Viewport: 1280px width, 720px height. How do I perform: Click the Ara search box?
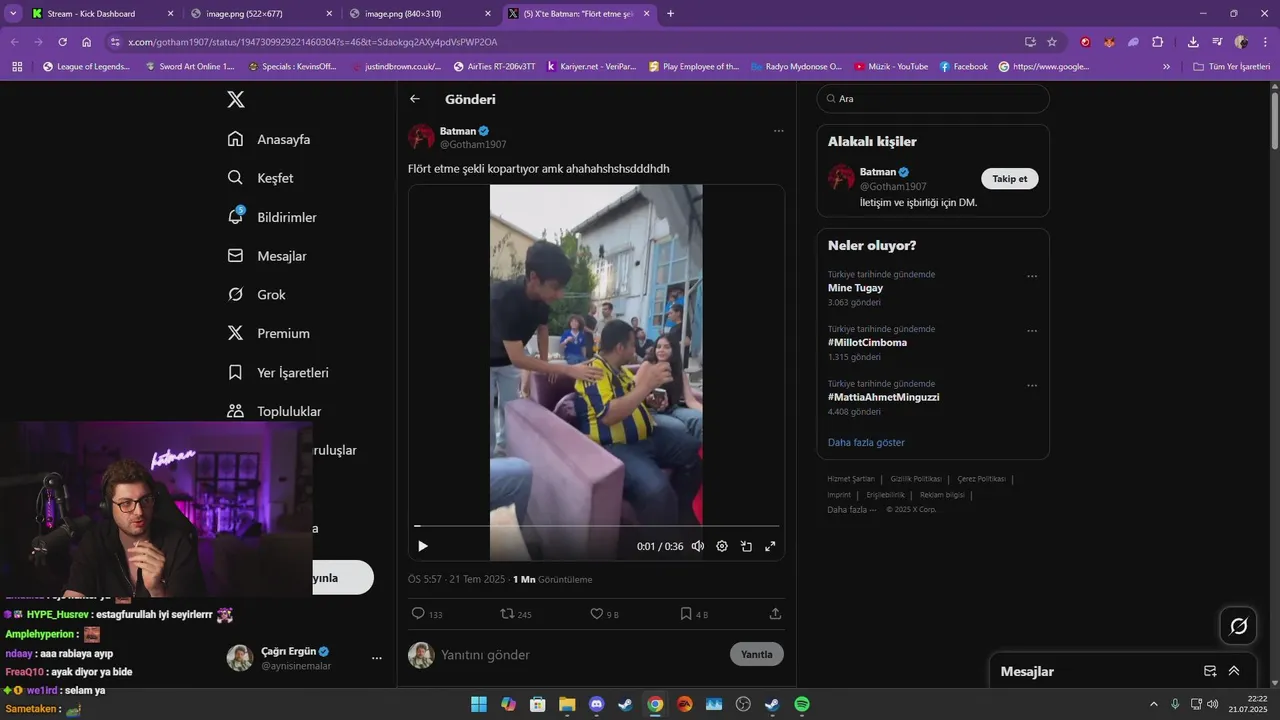pyautogui.click(x=932, y=99)
